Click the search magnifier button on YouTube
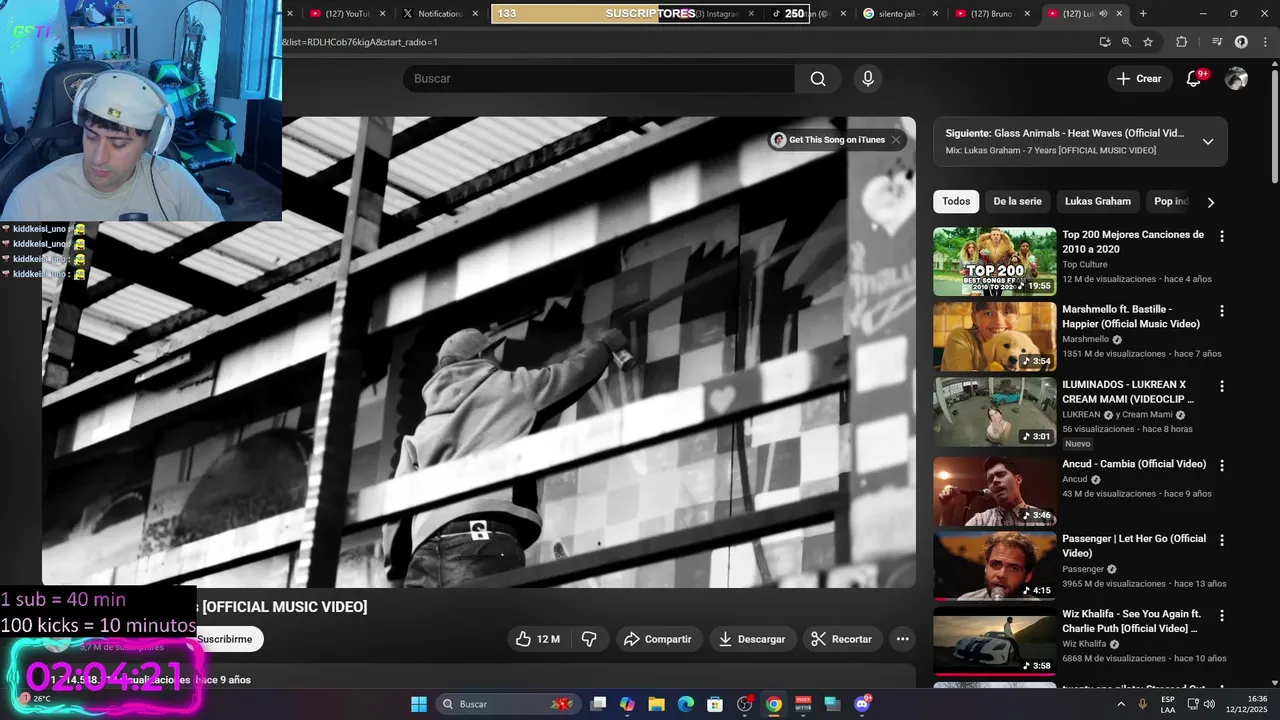Viewport: 1280px width, 720px height. pyautogui.click(x=818, y=79)
